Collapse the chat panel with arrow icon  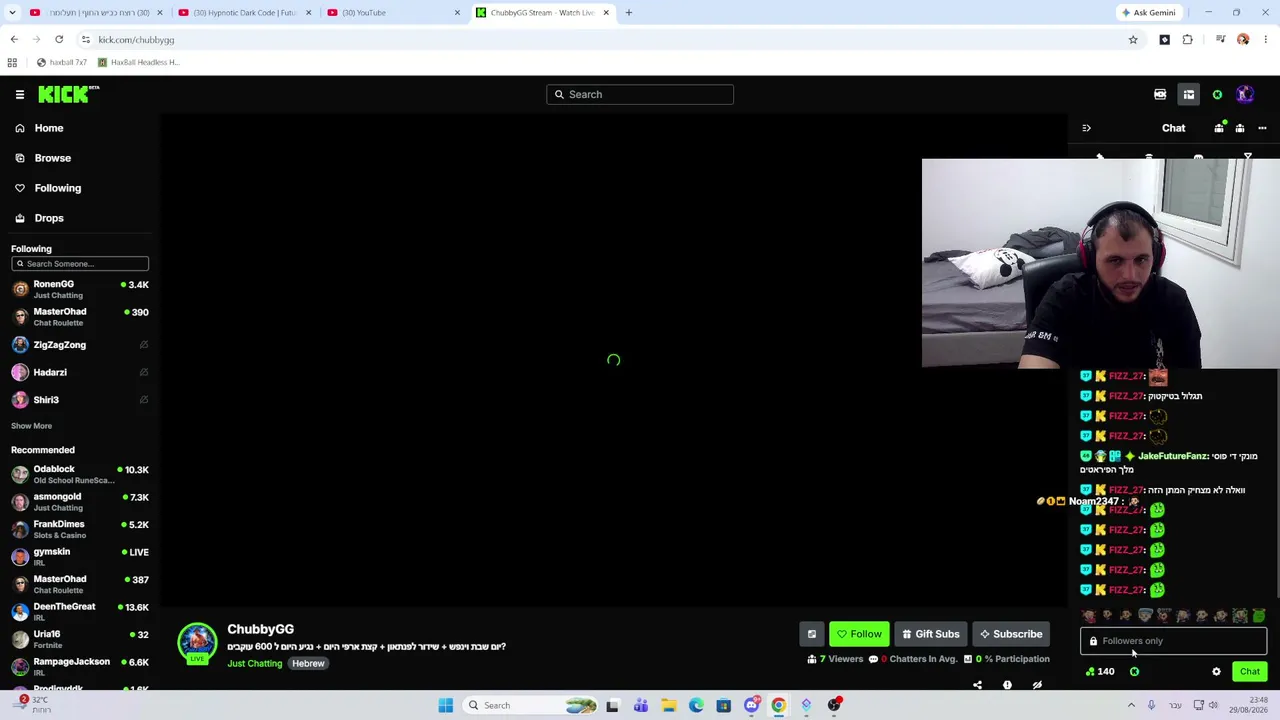(1086, 128)
